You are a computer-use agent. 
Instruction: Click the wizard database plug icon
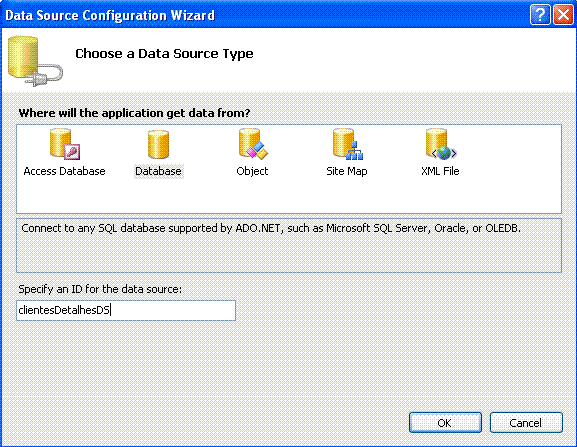coord(35,61)
